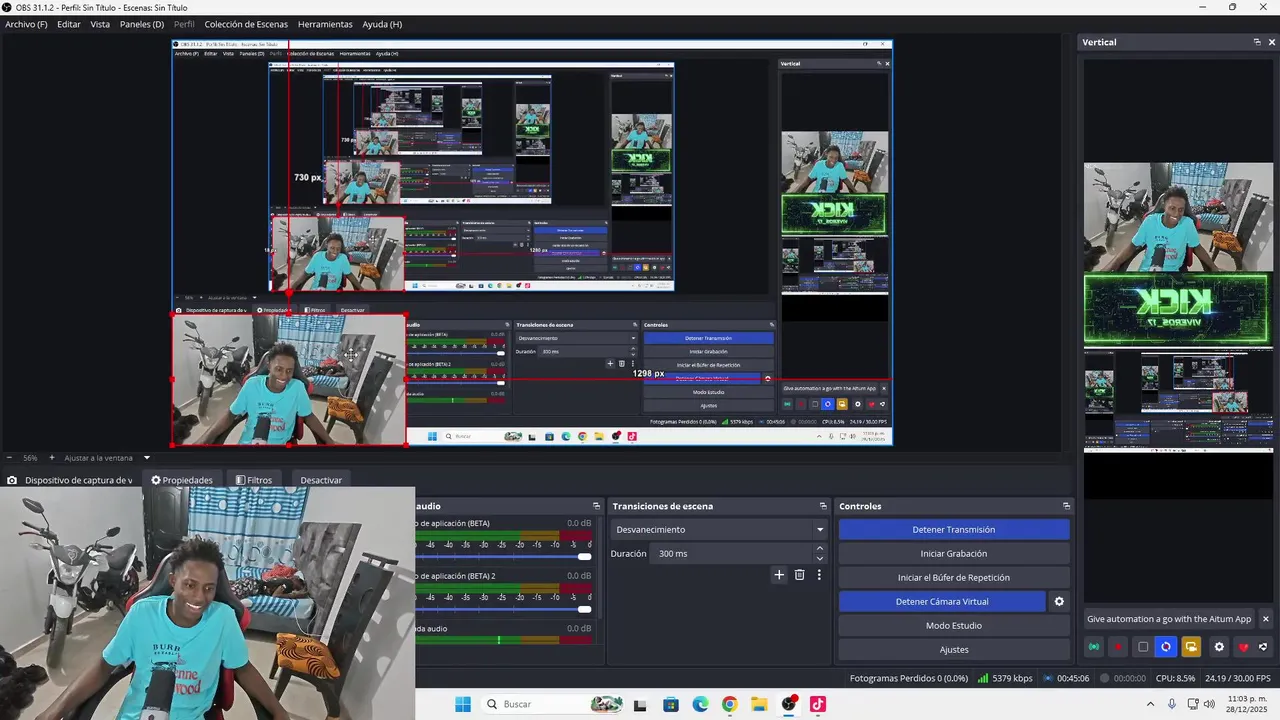Close the Vertical dock panel
The height and width of the screenshot is (720, 1280).
(x=1272, y=42)
